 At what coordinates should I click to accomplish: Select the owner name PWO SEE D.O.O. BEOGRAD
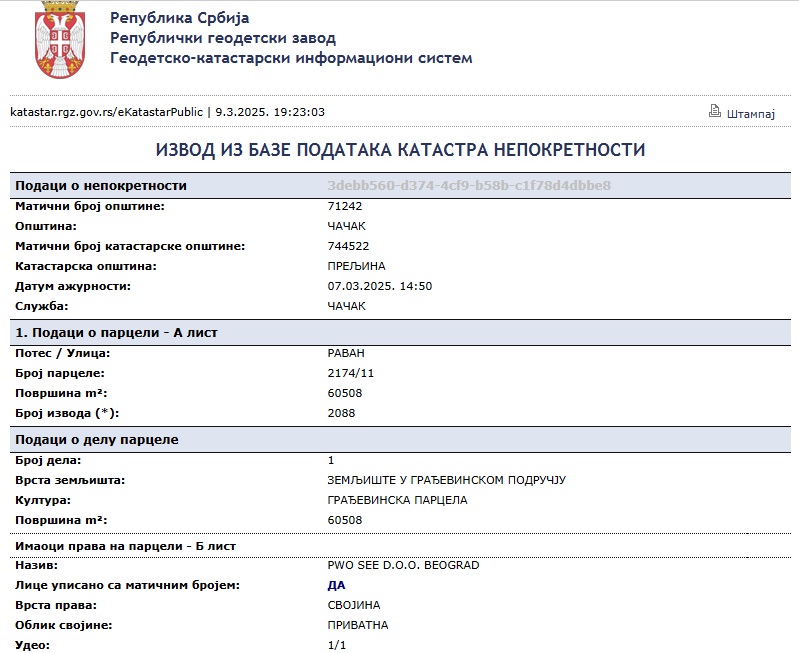click(403, 565)
